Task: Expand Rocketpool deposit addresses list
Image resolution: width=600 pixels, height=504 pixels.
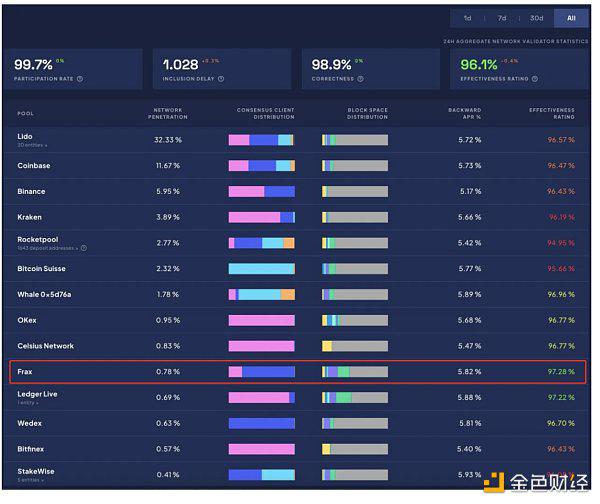Action: click(x=47, y=248)
